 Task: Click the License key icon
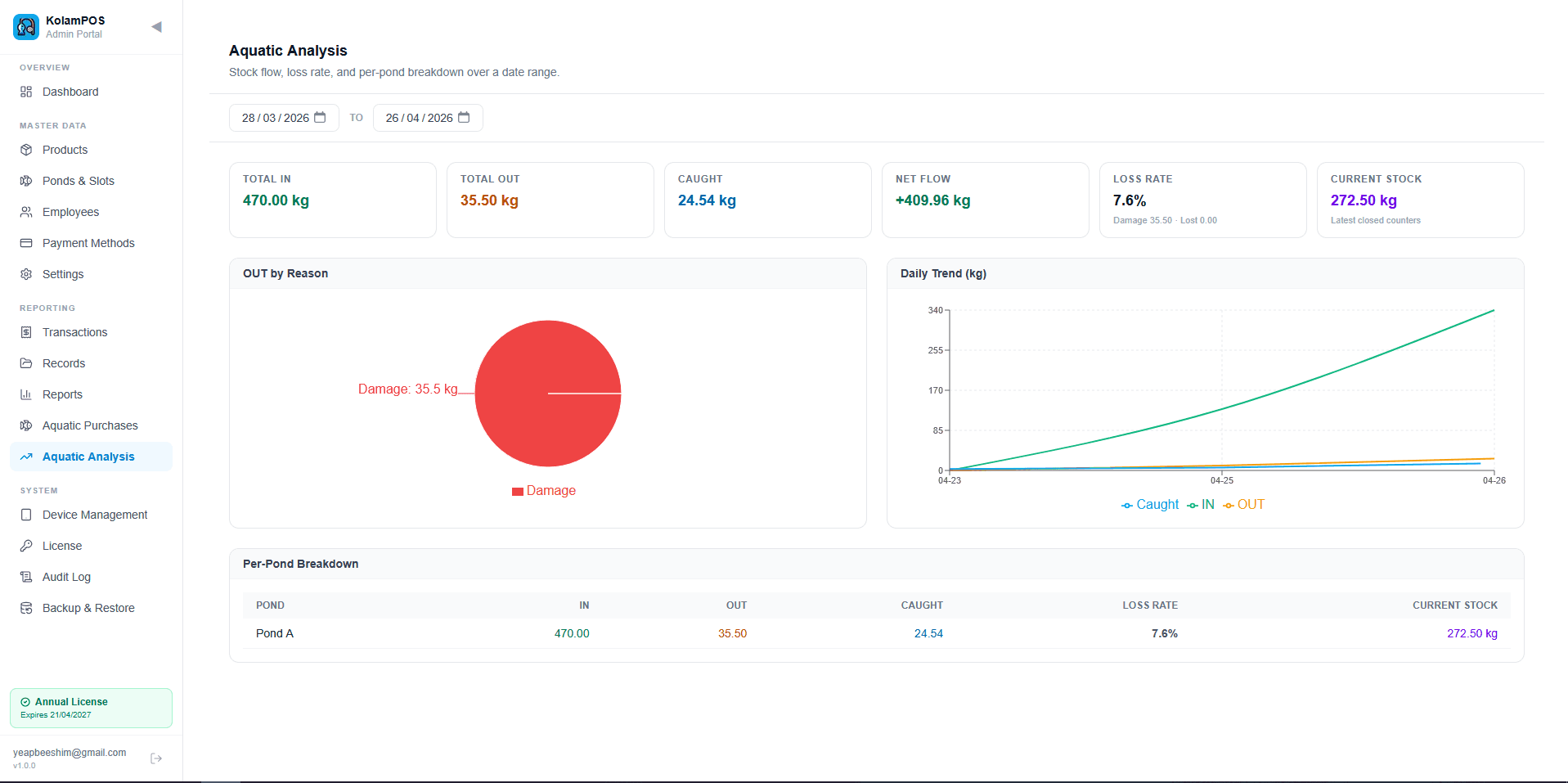click(x=26, y=546)
